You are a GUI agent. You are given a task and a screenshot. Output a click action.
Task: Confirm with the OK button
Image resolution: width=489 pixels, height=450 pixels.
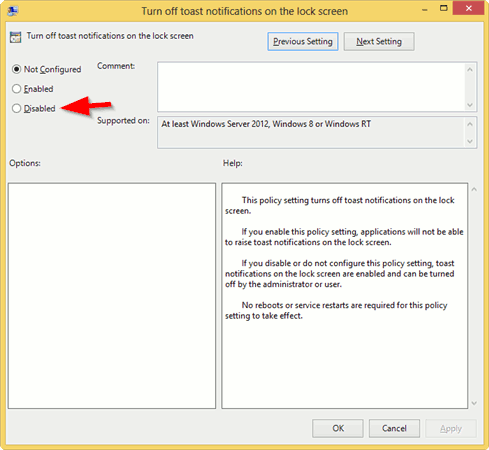click(338, 428)
